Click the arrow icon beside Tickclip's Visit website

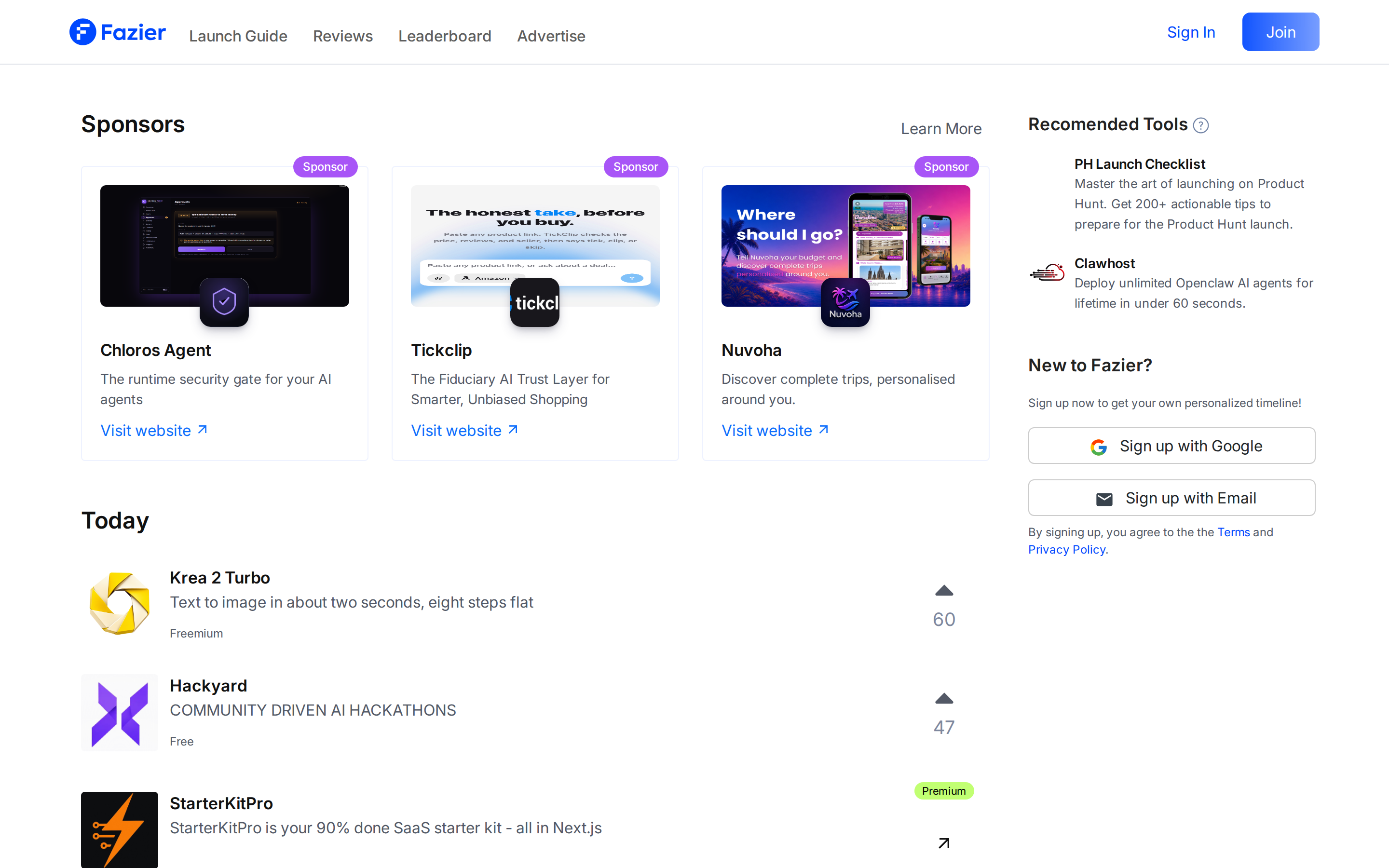point(513,429)
